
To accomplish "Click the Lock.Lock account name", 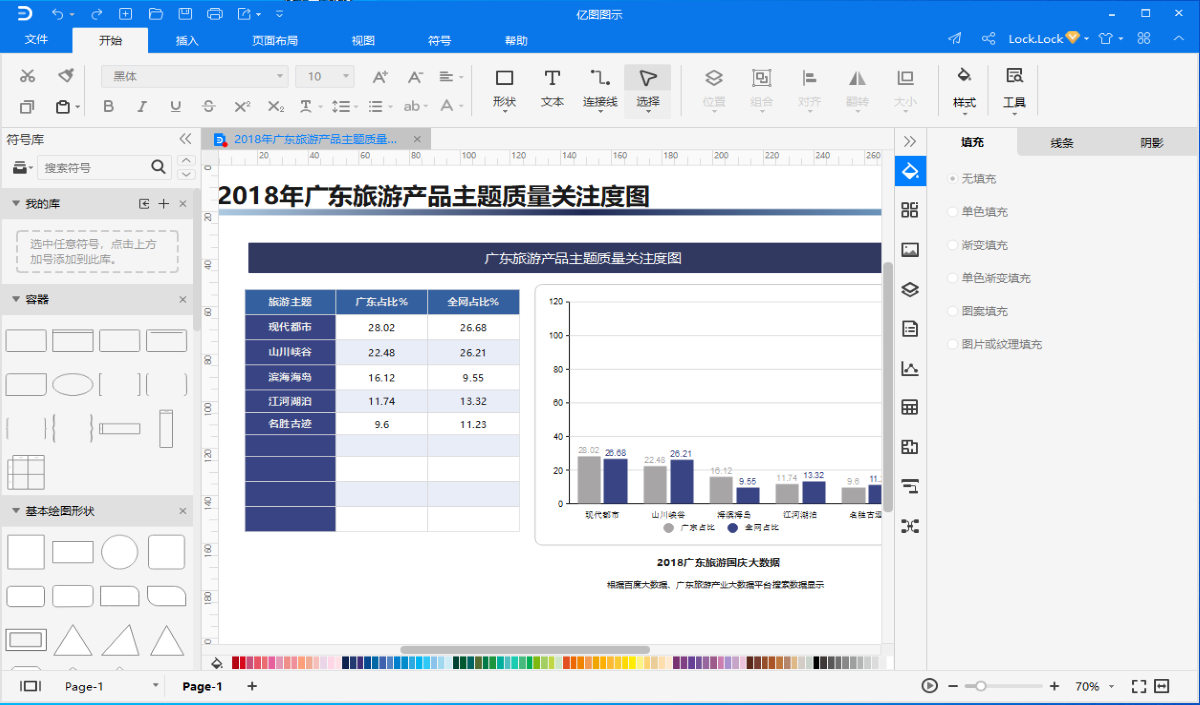I will 1035,39.
